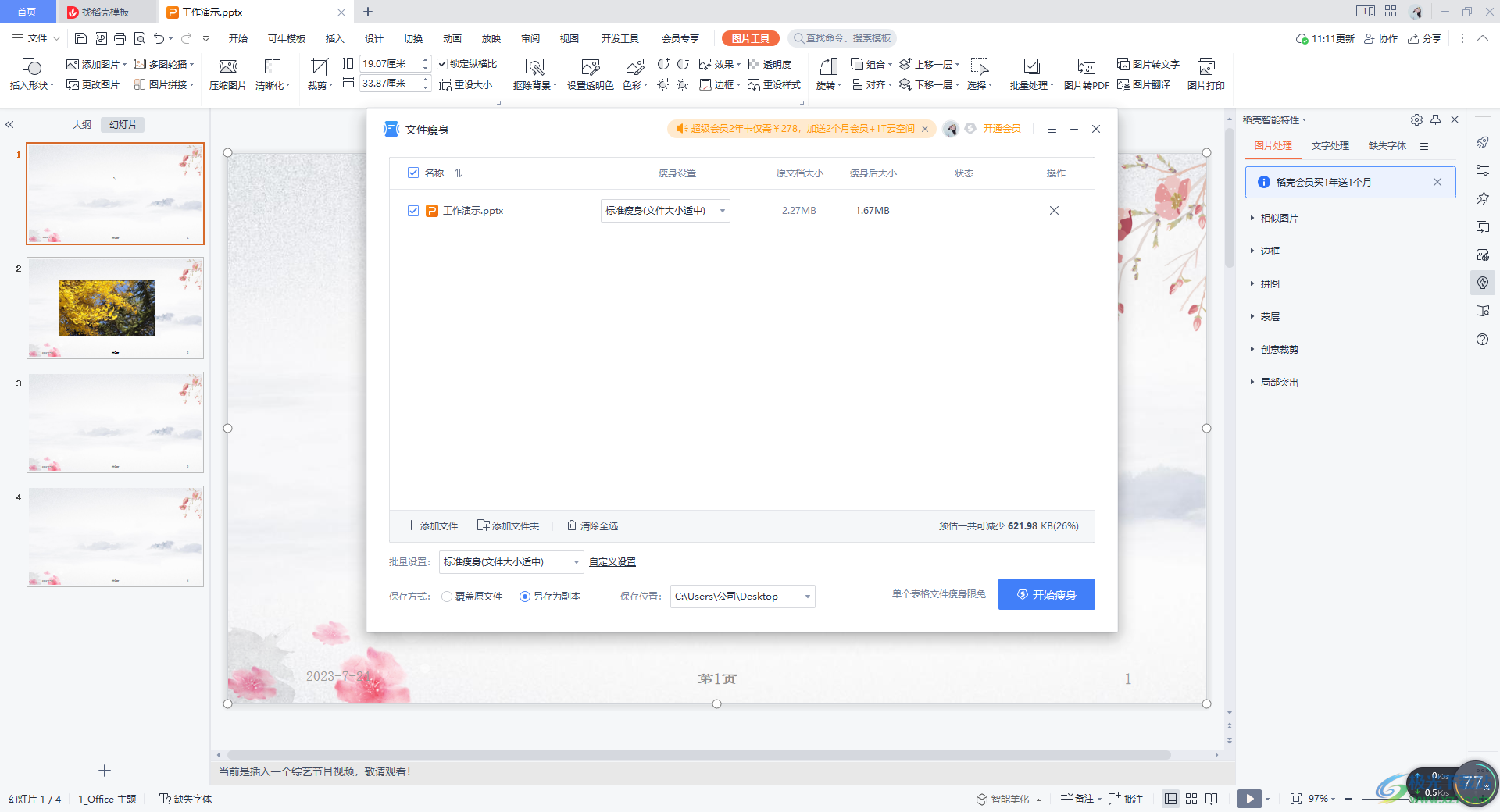Collapse the slide panel with double arrow

pyautogui.click(x=9, y=124)
